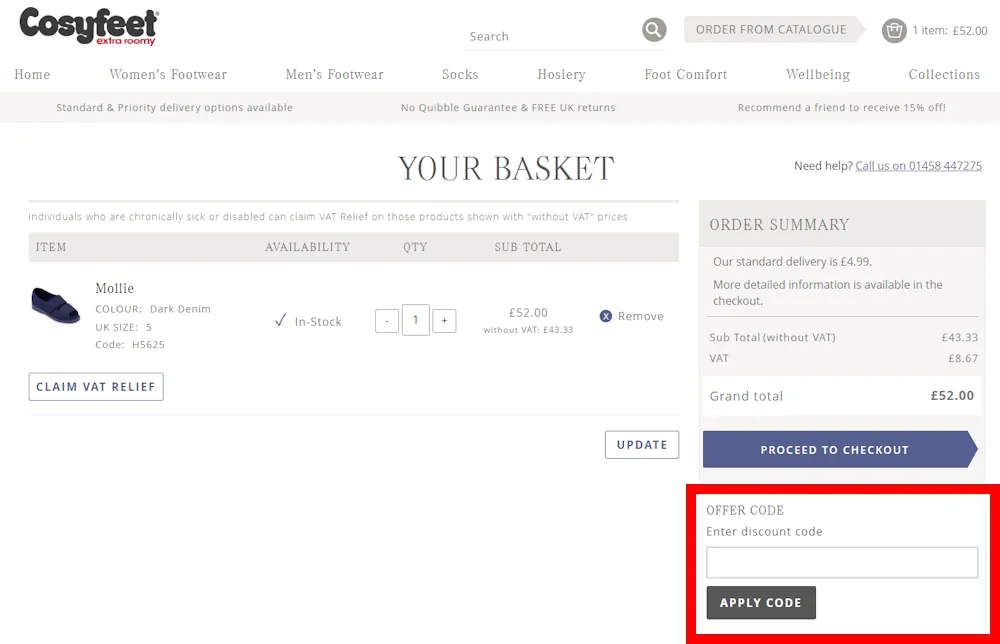
Task: Click 'COLOUR: Dark Denim' text
Action: (x=153, y=309)
